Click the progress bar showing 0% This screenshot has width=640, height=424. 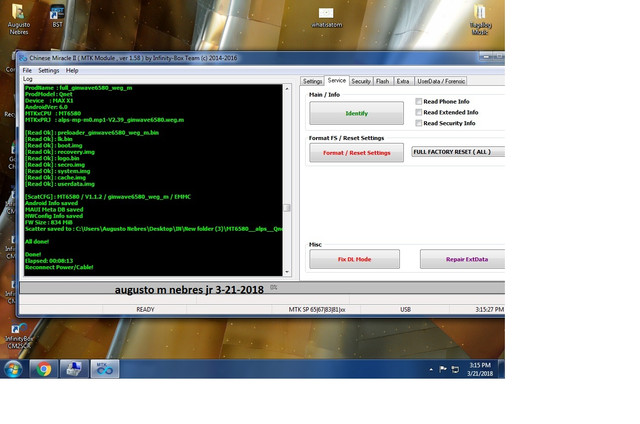point(262,288)
